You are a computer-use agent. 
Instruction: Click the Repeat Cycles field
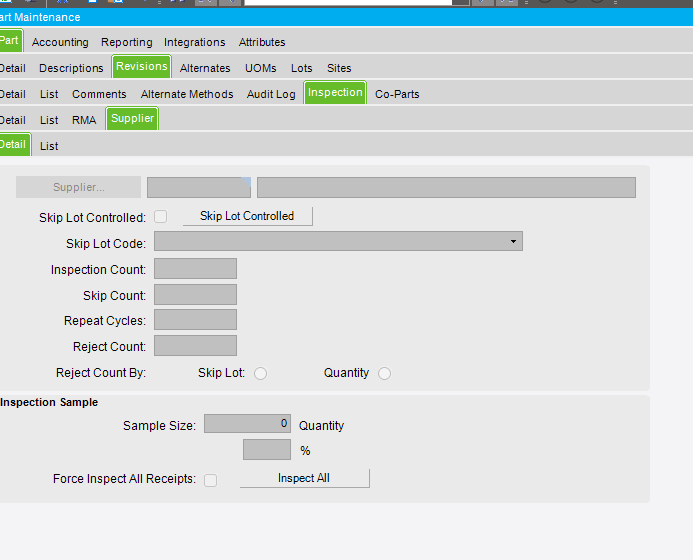point(195,320)
